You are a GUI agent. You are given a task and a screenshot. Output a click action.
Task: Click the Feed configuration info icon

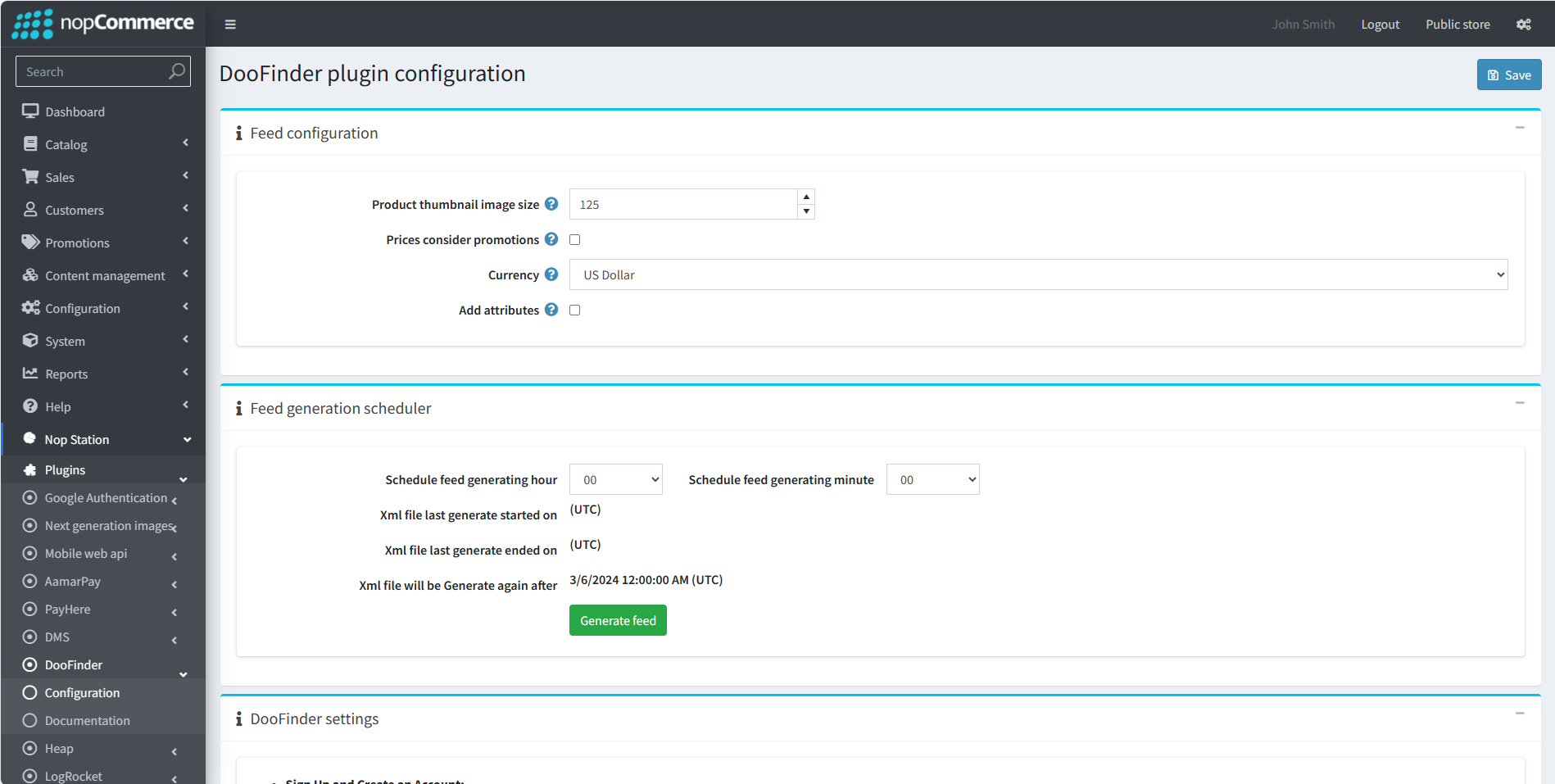click(238, 133)
